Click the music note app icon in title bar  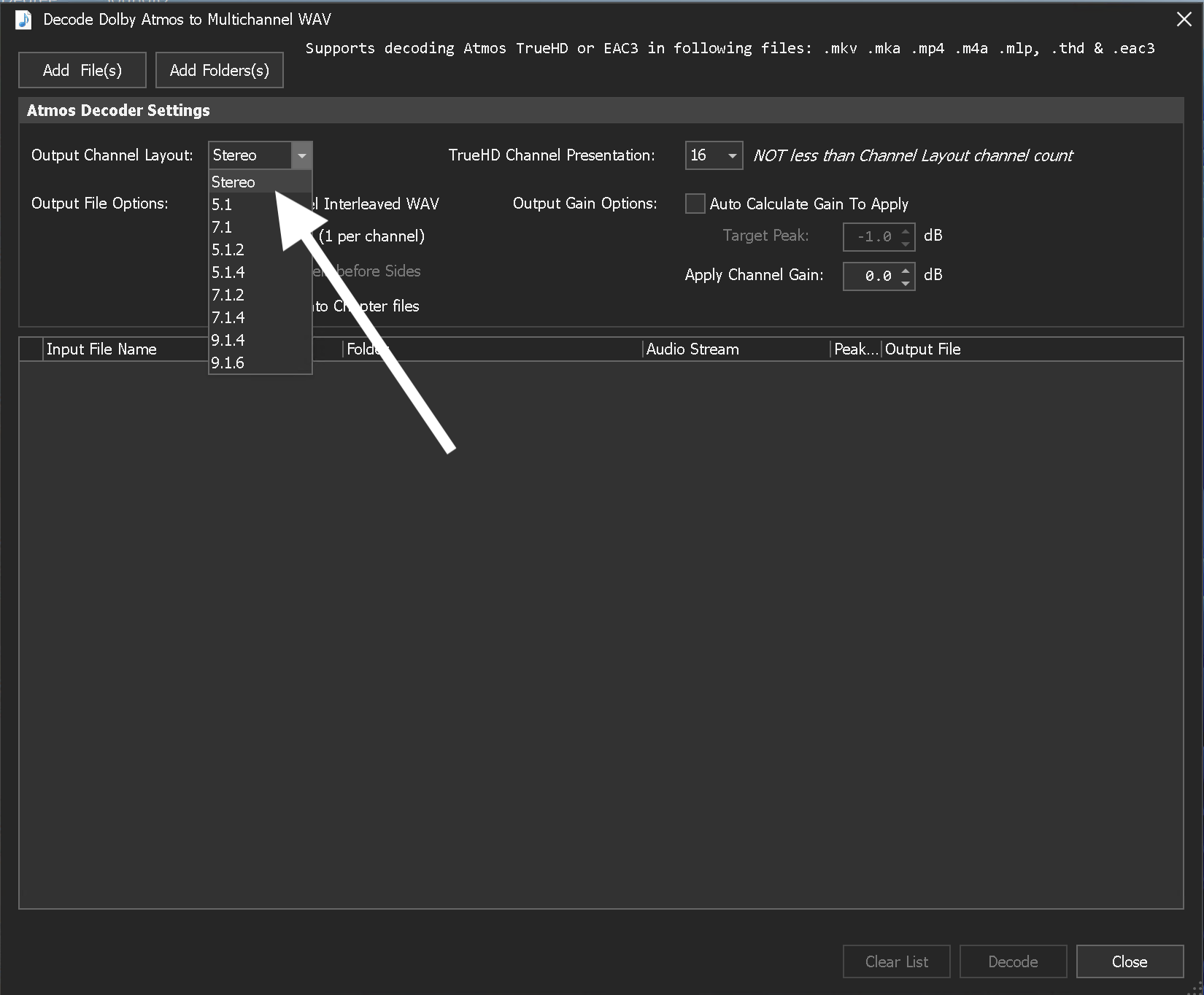[24, 20]
